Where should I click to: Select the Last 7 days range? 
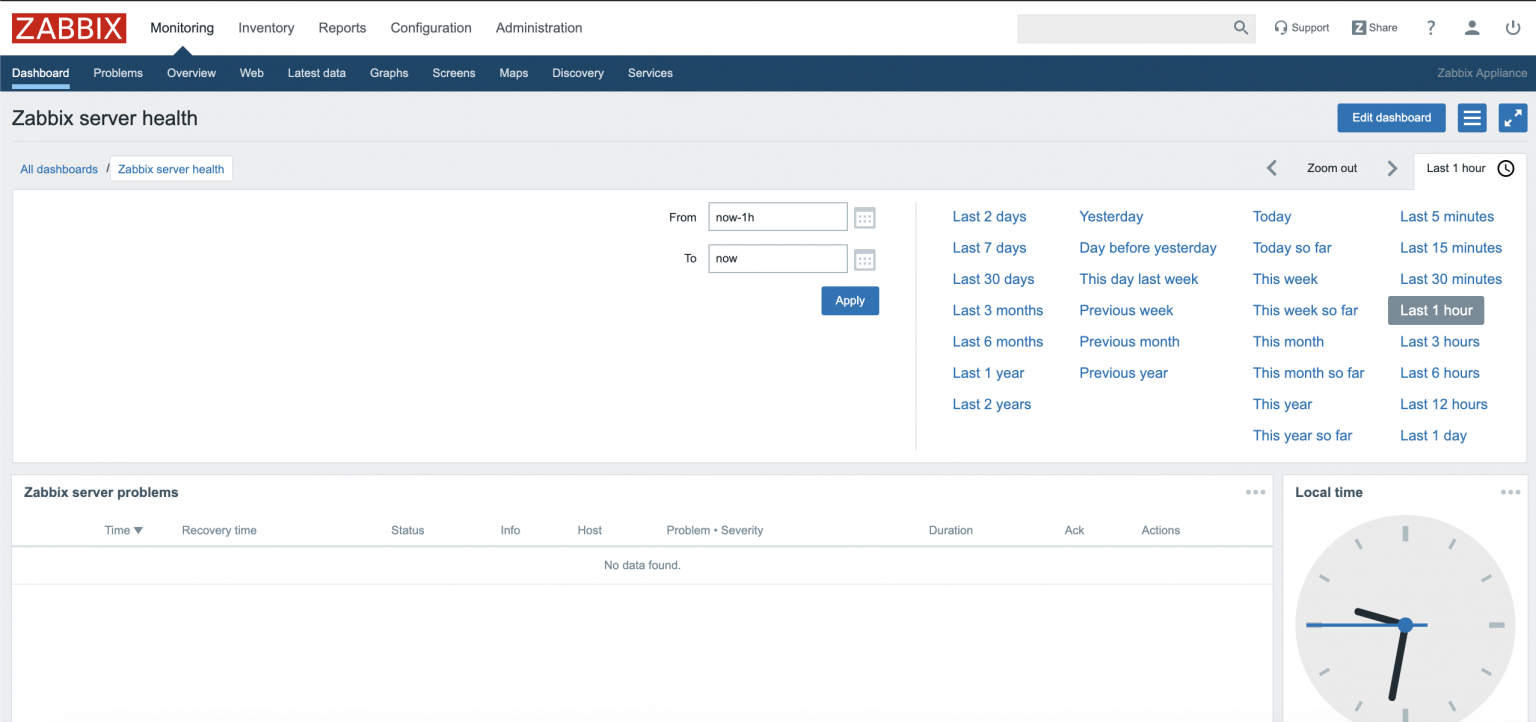(989, 248)
